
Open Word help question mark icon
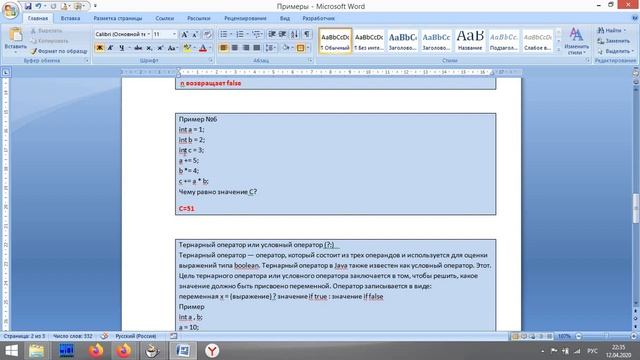[x=635, y=18]
